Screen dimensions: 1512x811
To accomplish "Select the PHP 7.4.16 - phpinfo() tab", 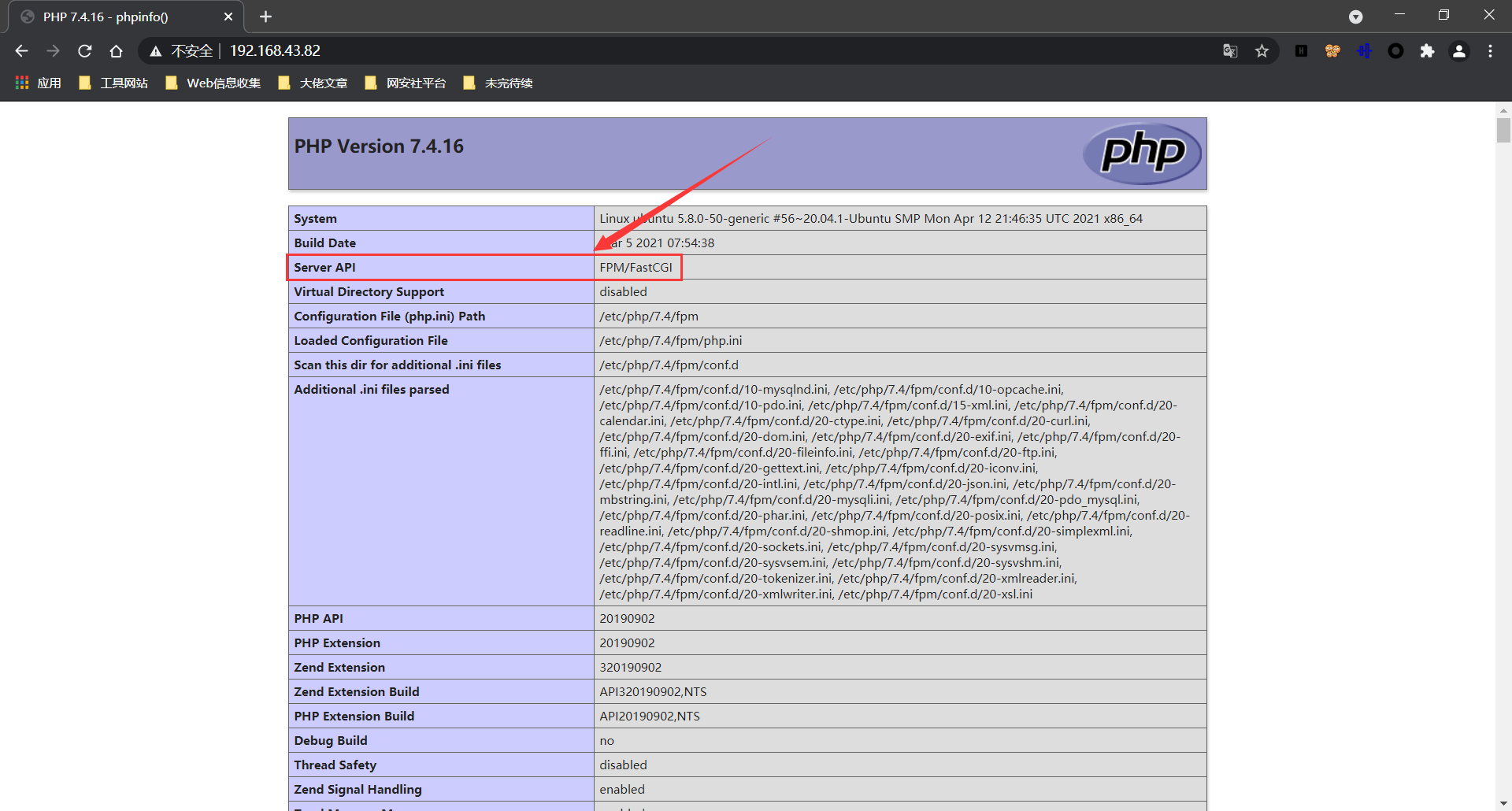I will [x=126, y=17].
